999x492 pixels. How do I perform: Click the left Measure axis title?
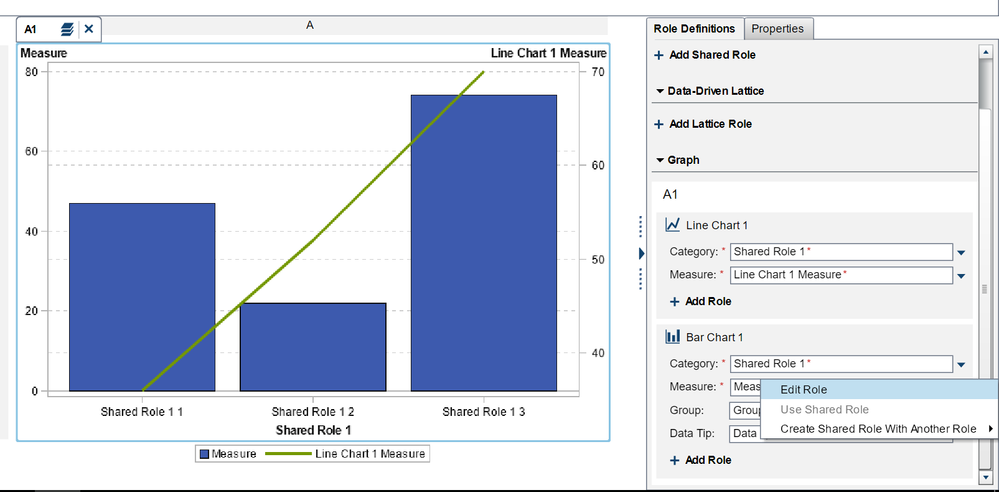44,54
